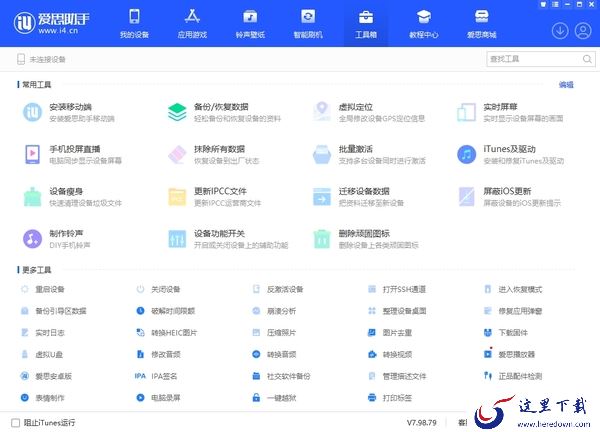Open the 设备功能开关 sliders icon
This screenshot has height=432, width=600.
tap(177, 239)
